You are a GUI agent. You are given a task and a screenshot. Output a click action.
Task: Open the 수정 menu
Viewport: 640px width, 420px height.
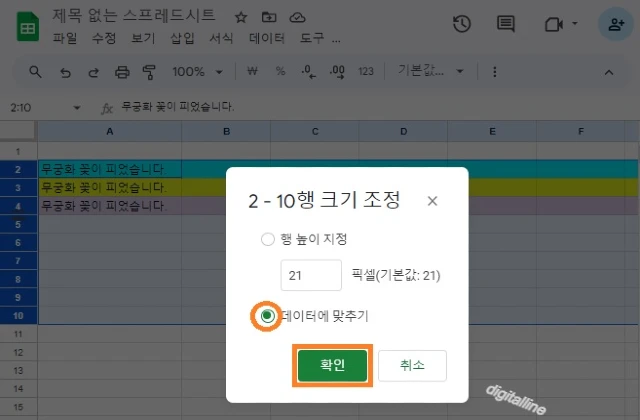coord(104,38)
